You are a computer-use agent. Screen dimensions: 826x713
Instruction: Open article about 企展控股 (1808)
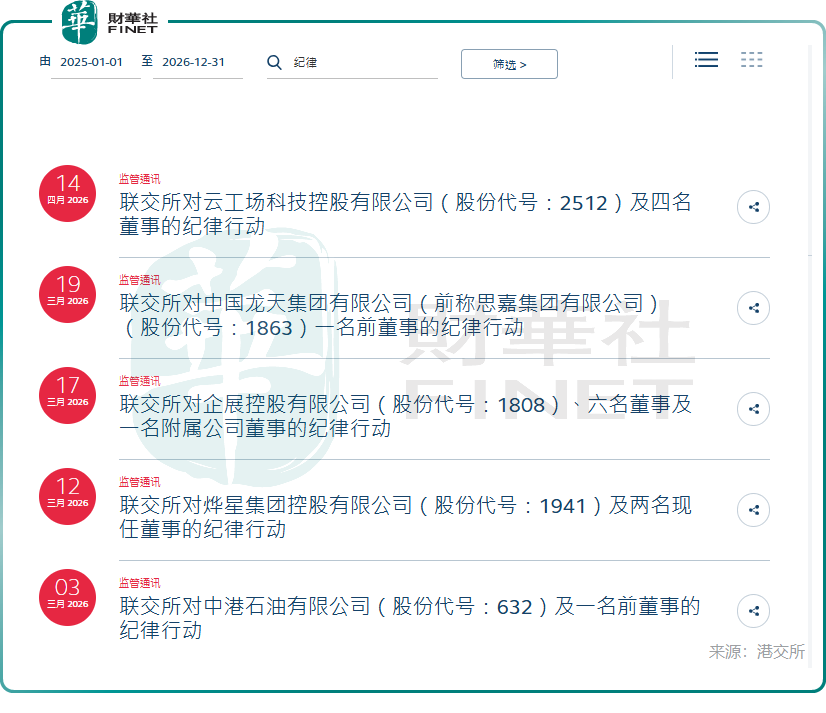(405, 416)
